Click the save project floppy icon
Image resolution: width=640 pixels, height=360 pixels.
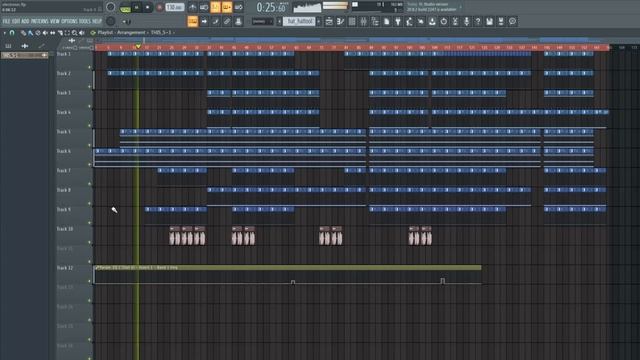(x=489, y=21)
